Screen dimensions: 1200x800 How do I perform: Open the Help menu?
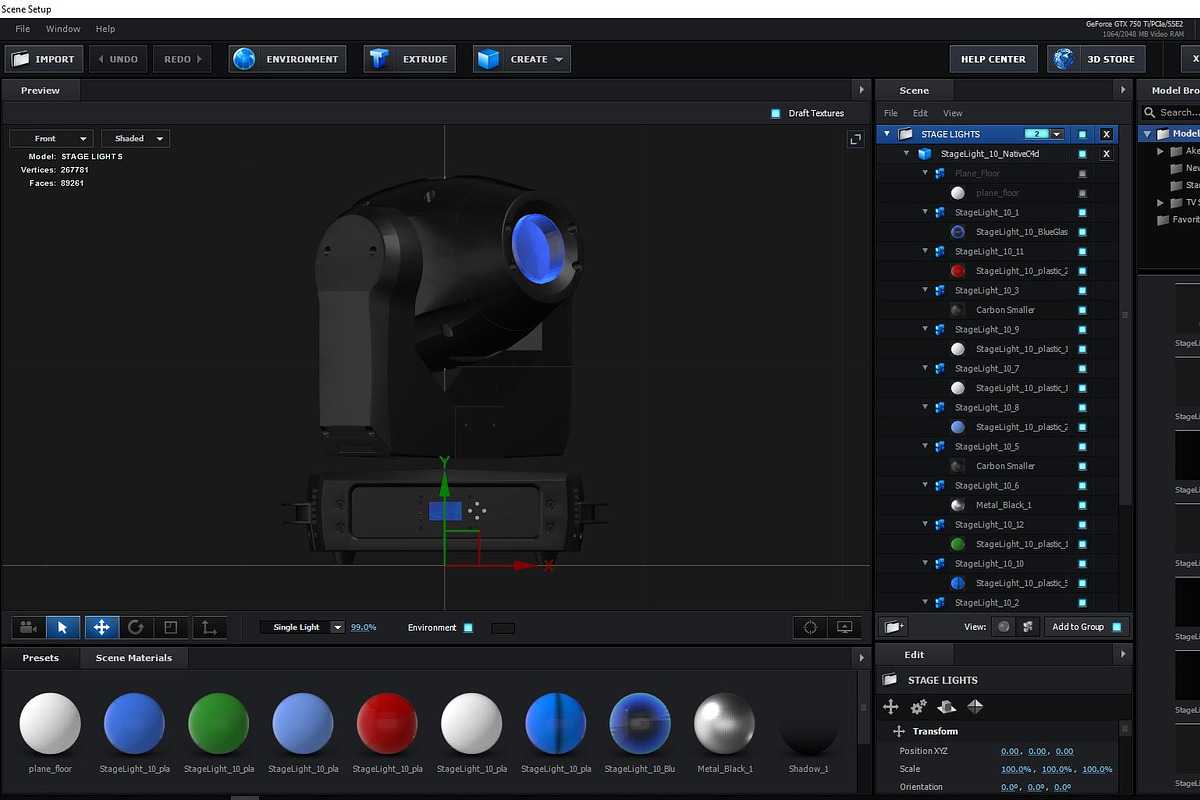[x=106, y=29]
